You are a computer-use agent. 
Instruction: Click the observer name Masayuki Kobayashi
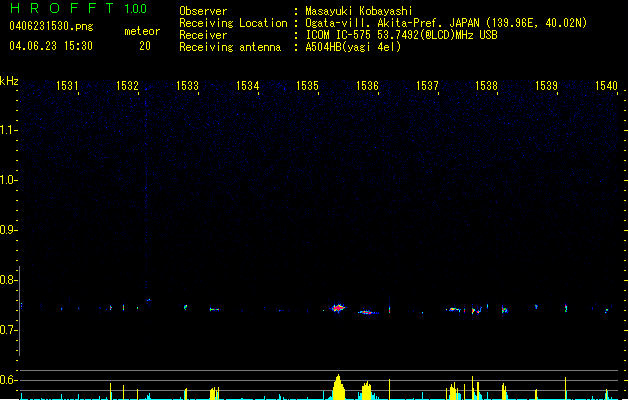(359, 11)
